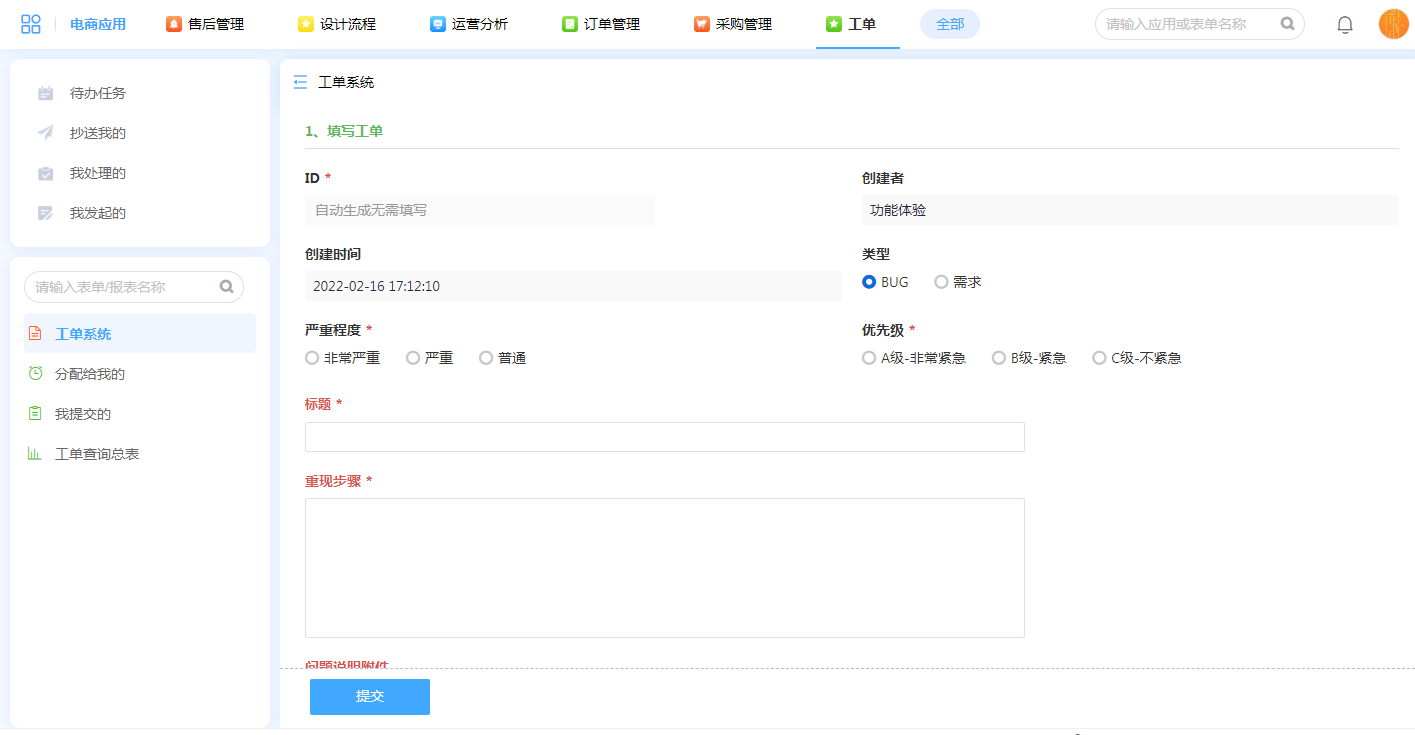1415x735 pixels.
Task: Open 工单查询总表 report
Action: click(x=96, y=454)
